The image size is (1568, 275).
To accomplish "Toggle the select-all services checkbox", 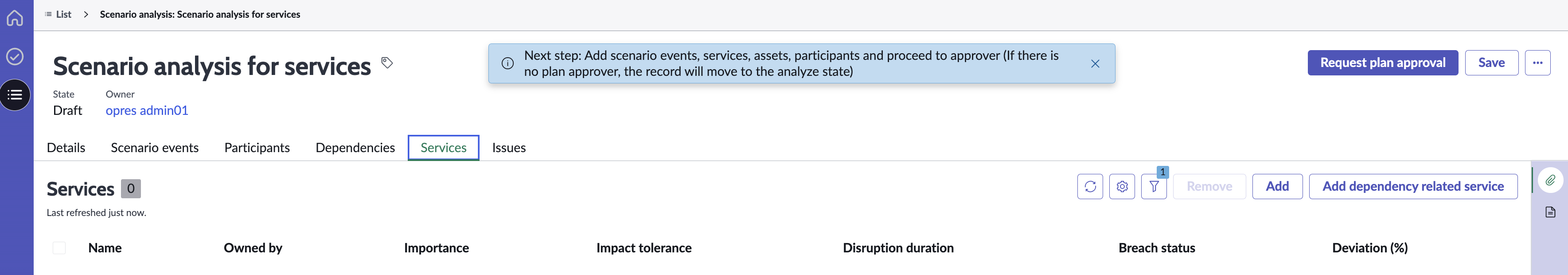I will point(59,247).
